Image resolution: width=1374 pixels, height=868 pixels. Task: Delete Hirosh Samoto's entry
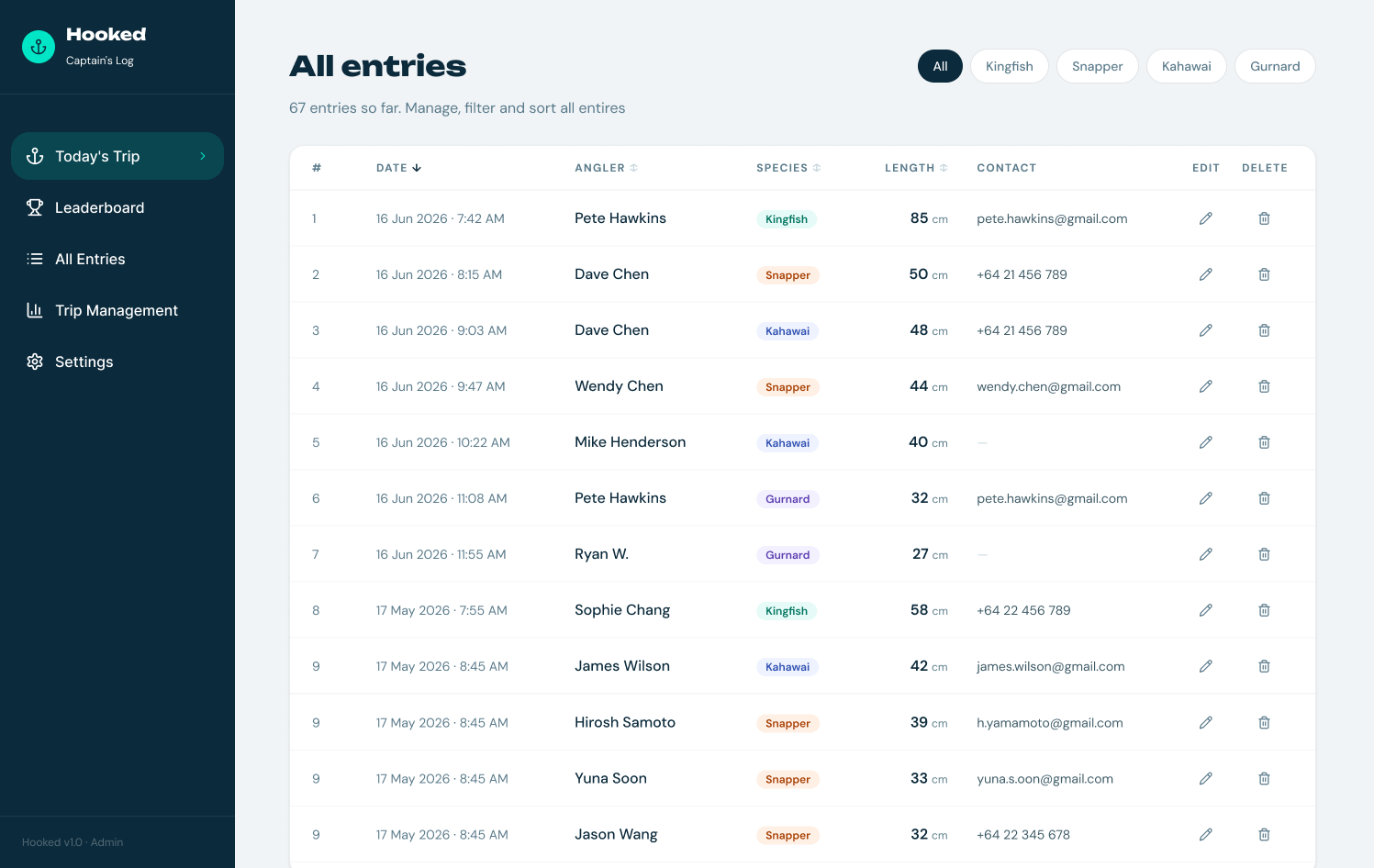pyautogui.click(x=1264, y=723)
